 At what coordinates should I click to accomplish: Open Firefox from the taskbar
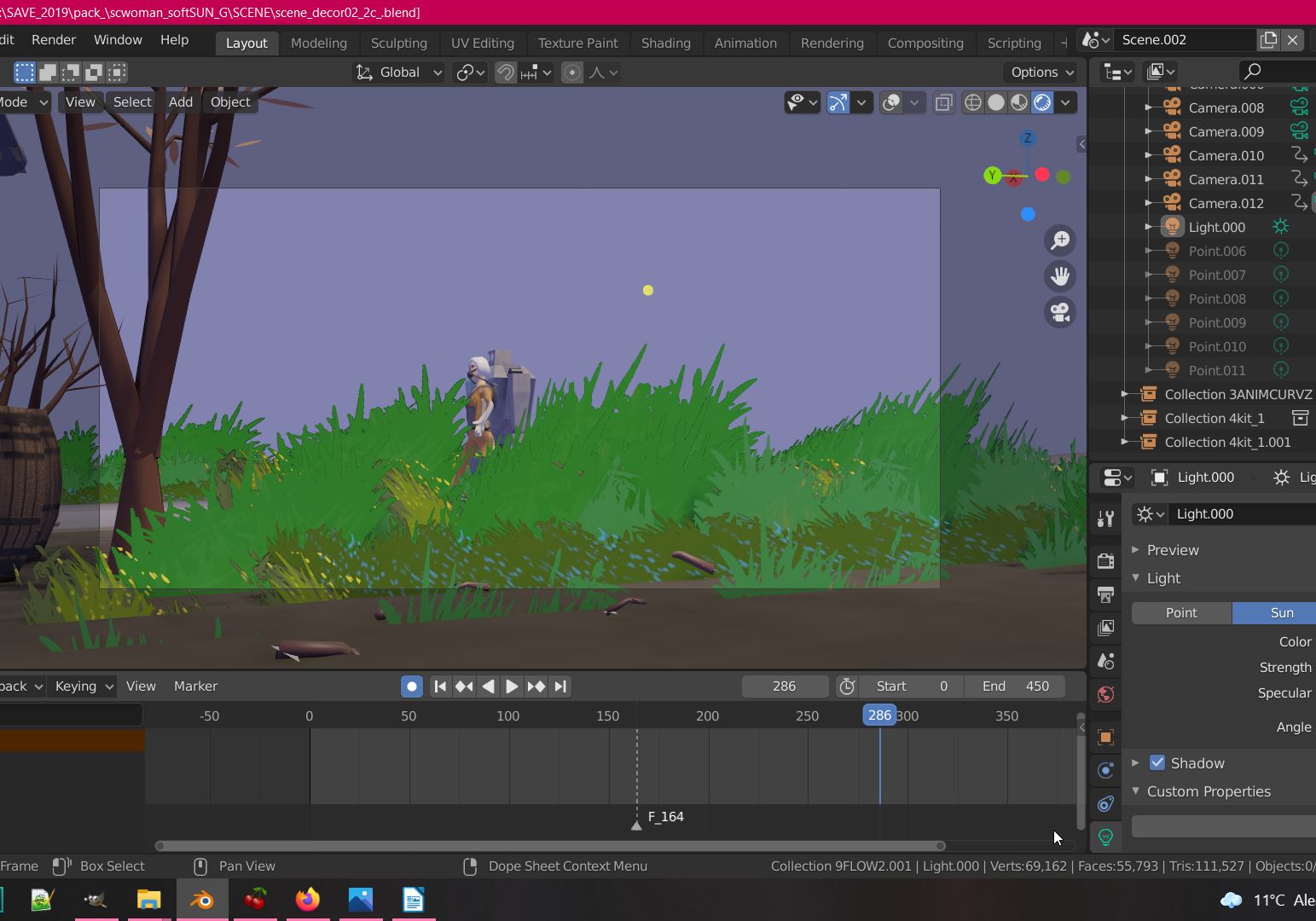307,900
